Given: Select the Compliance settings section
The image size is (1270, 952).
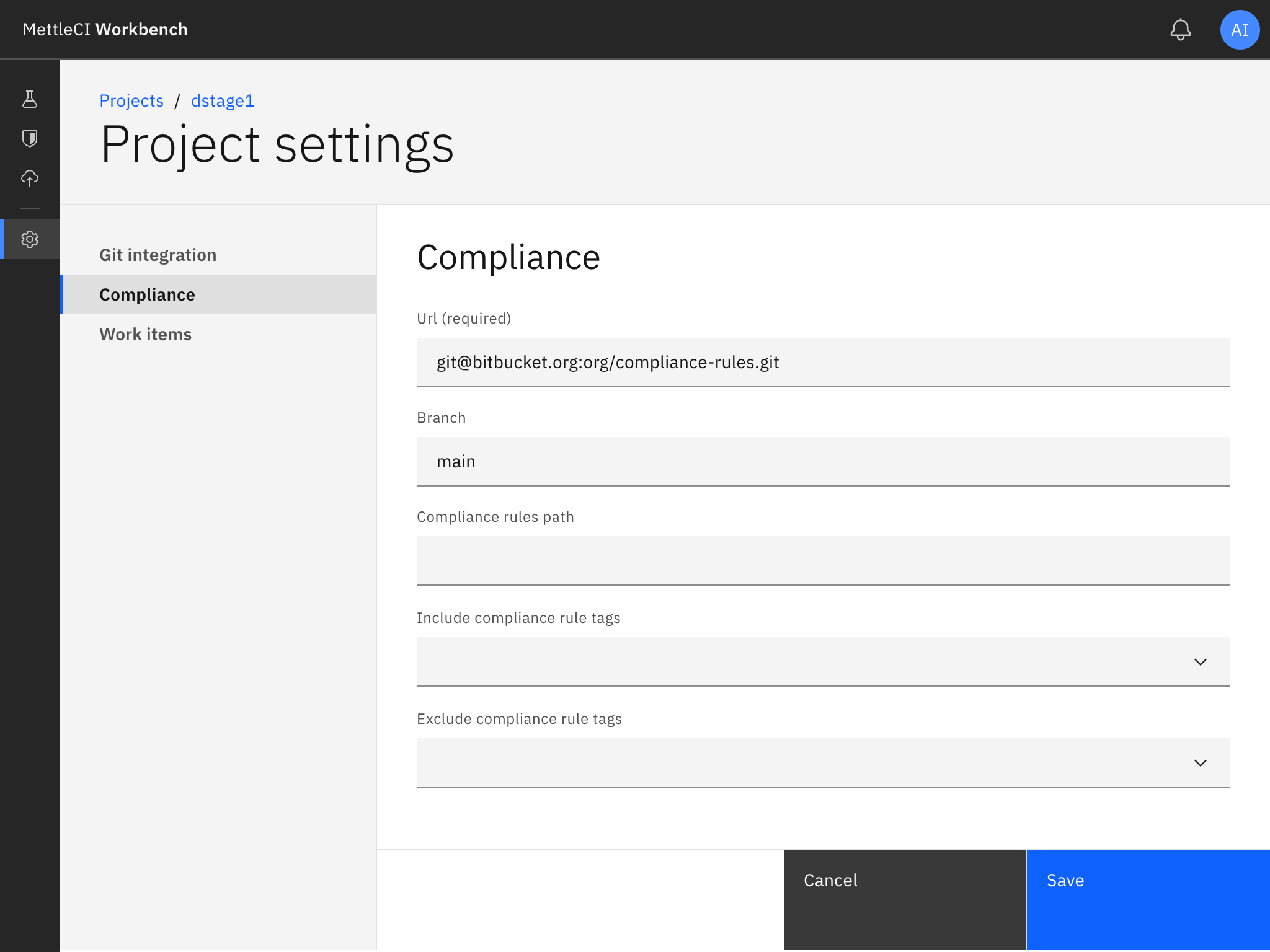Looking at the screenshot, I should click(147, 294).
